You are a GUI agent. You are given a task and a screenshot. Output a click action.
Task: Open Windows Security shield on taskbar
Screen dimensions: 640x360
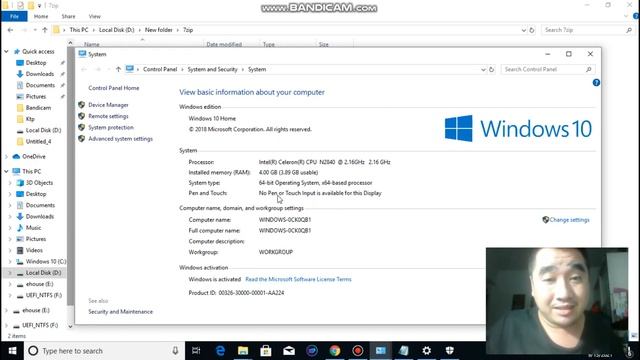tap(449, 351)
